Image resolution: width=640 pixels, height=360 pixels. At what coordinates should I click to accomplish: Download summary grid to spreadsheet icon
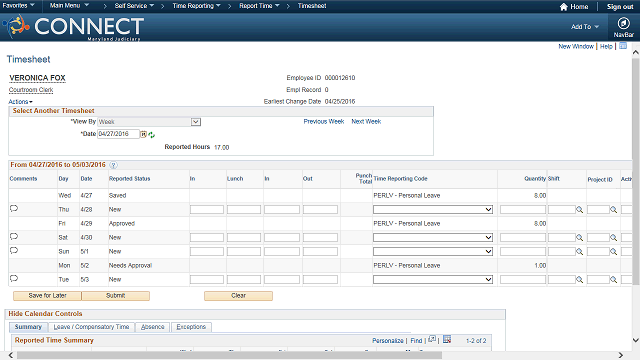[x=447, y=339]
